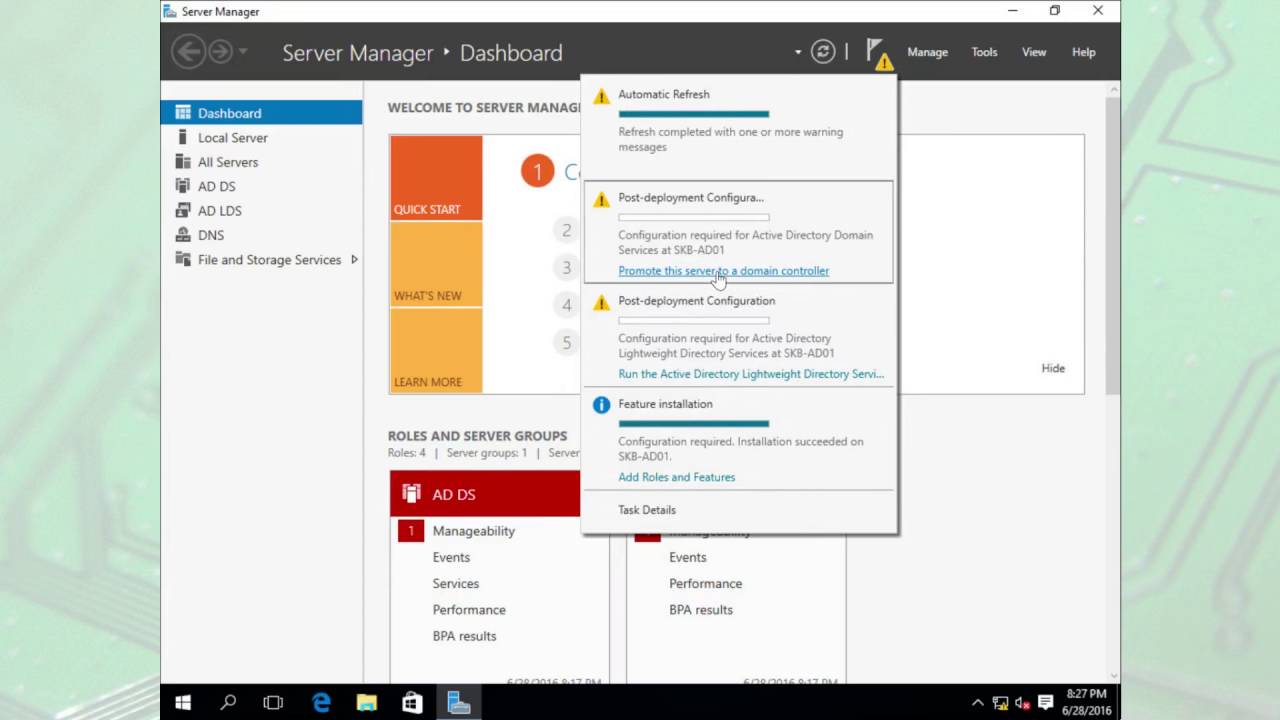Screen dimensions: 1280x720
Task: Select AD DS in sidebar
Action: click(217, 186)
